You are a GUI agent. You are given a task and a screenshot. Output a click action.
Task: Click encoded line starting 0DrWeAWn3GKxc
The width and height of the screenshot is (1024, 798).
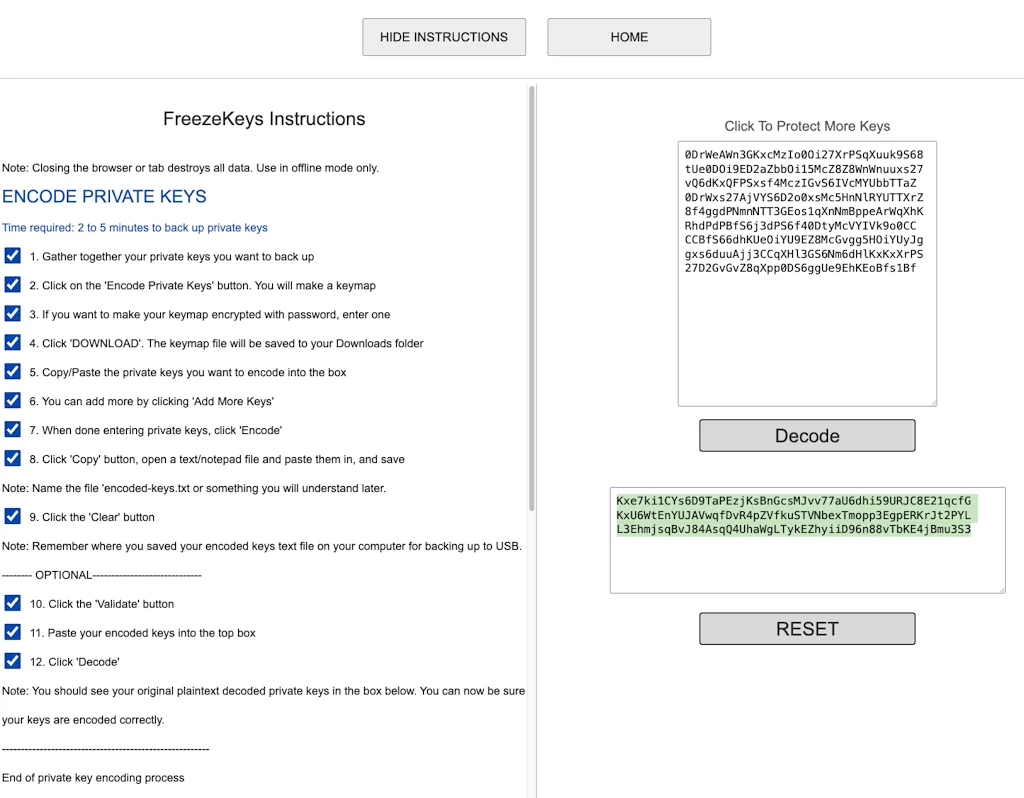click(x=804, y=155)
